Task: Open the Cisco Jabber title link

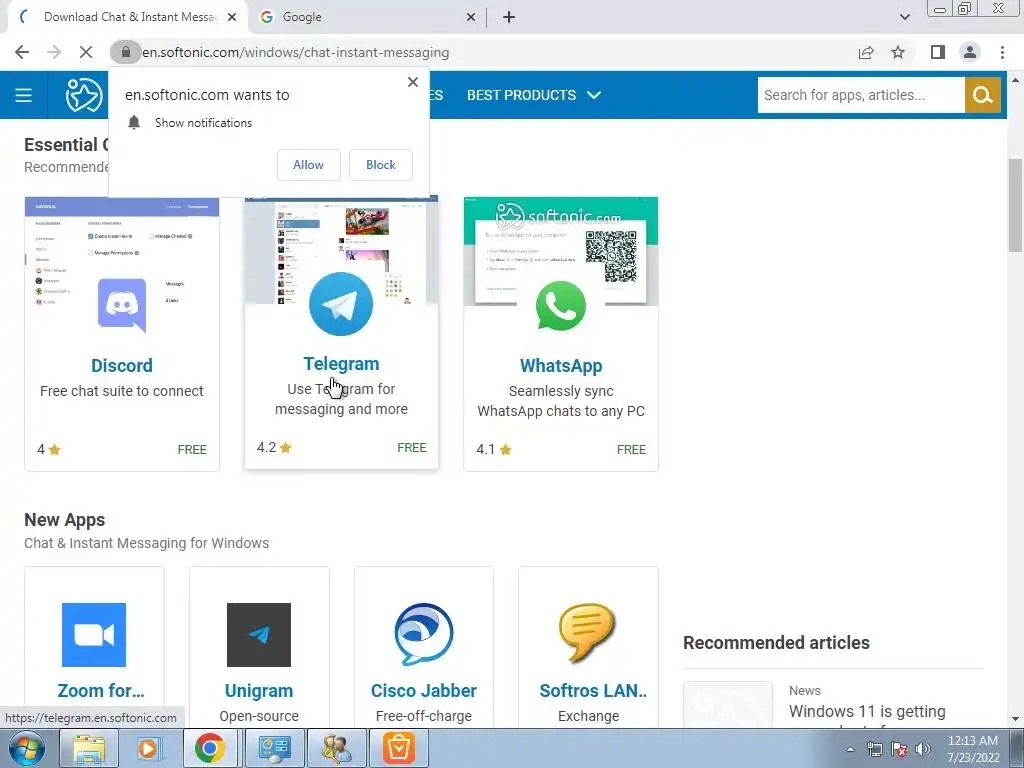Action: pos(424,690)
